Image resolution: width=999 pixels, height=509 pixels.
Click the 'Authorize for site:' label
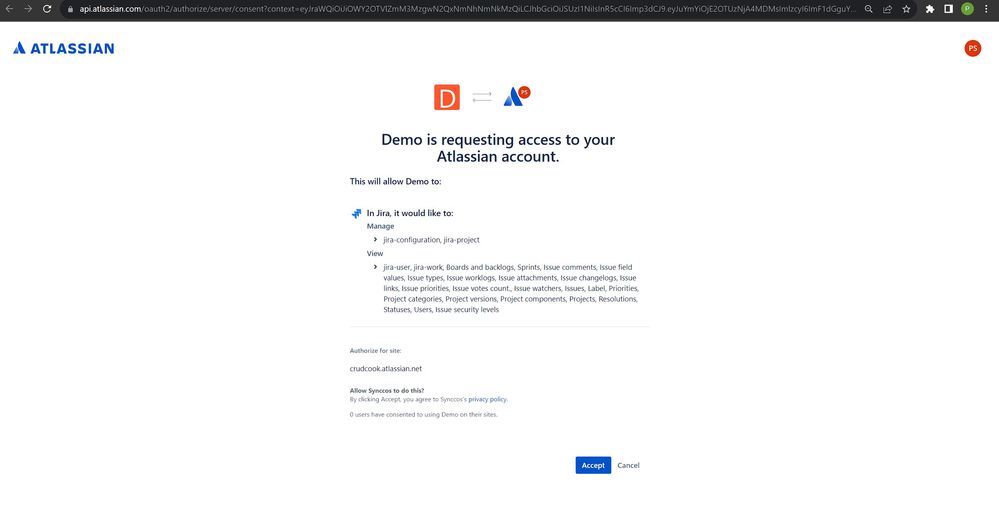click(375, 351)
